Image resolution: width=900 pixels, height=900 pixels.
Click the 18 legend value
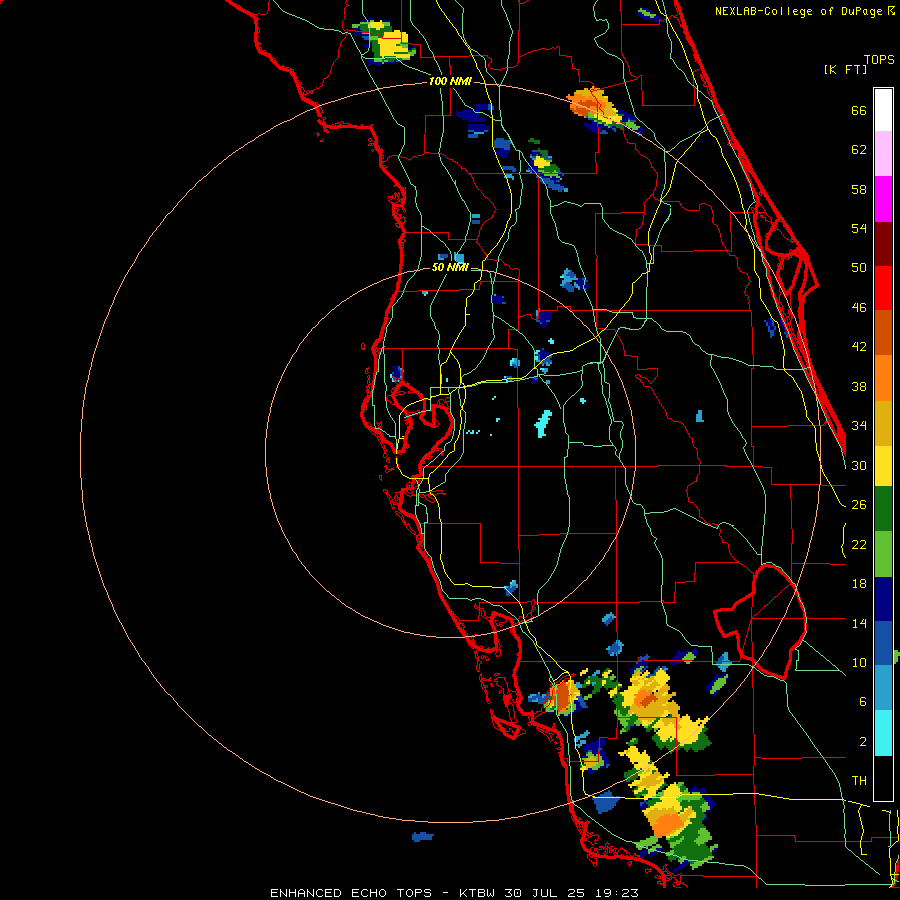click(x=859, y=584)
